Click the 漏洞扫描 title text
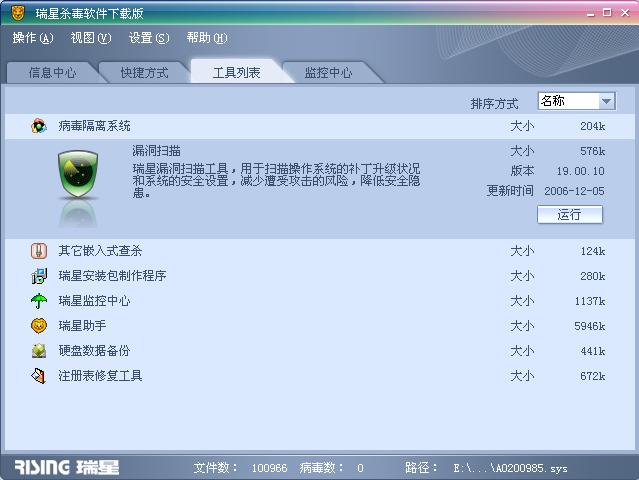This screenshot has width=639, height=480. 156,151
